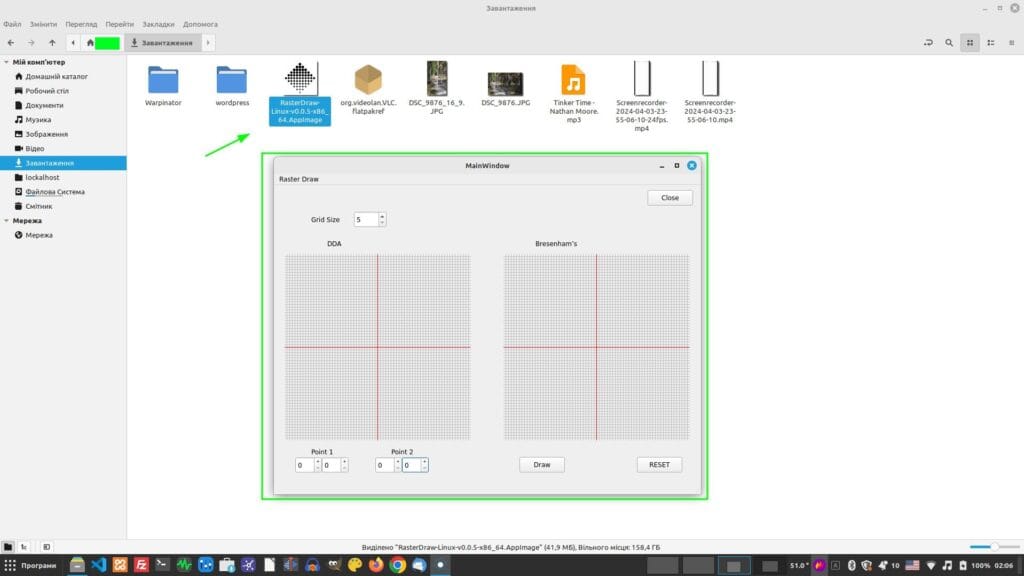1024x576 pixels.
Task: Open search in the Nemo toolbar
Action: pyautogui.click(x=948, y=42)
